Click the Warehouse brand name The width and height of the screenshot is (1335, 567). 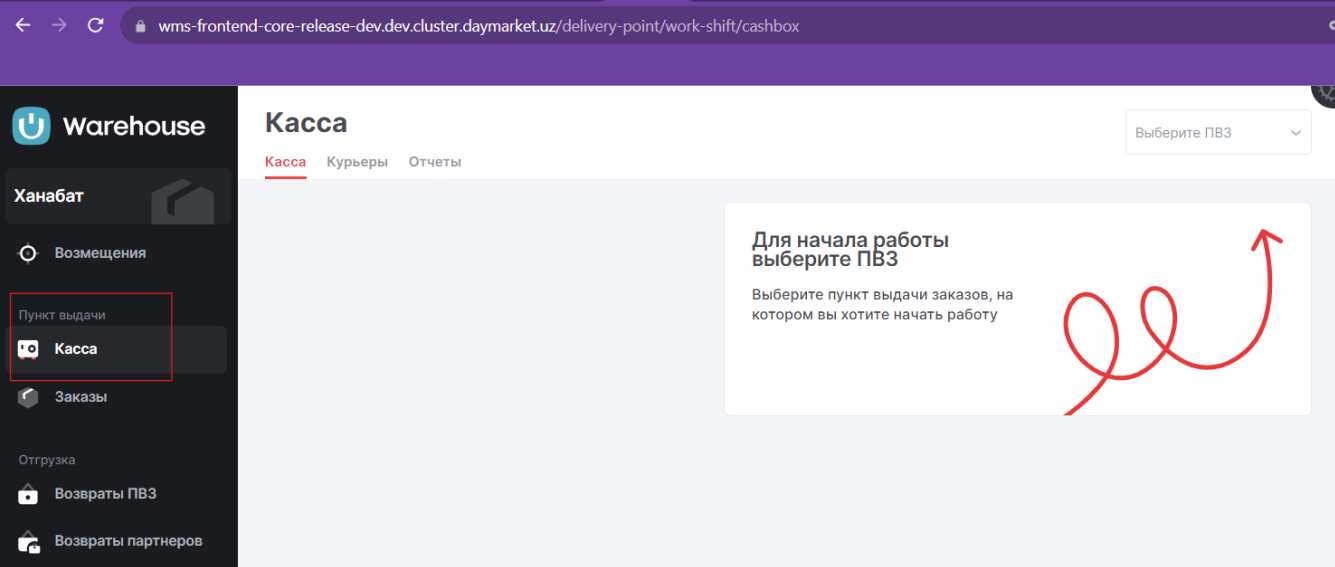(134, 126)
